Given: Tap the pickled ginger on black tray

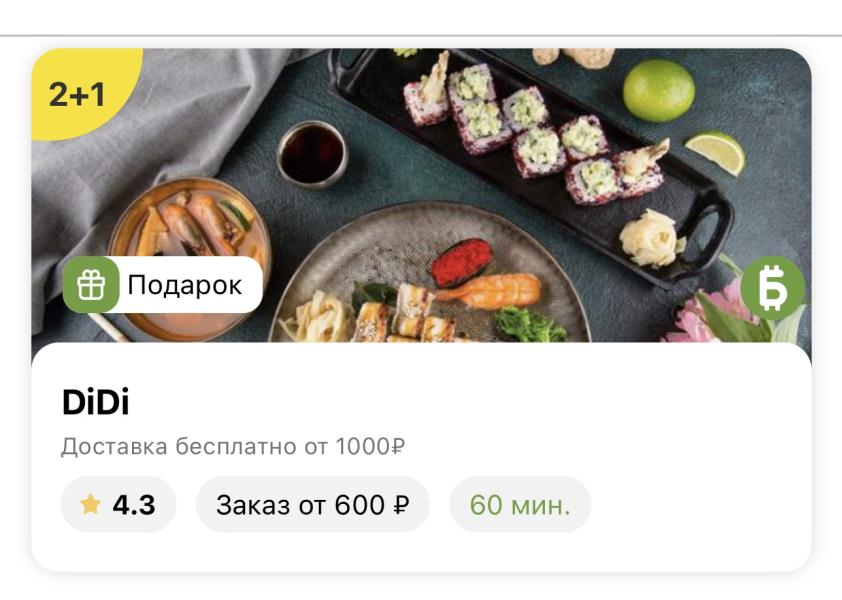Looking at the screenshot, I should [651, 238].
